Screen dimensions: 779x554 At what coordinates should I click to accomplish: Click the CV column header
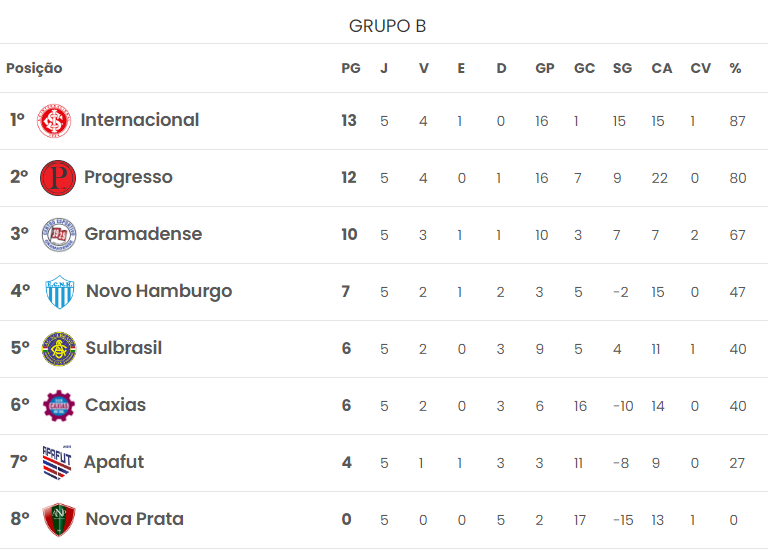pos(701,68)
